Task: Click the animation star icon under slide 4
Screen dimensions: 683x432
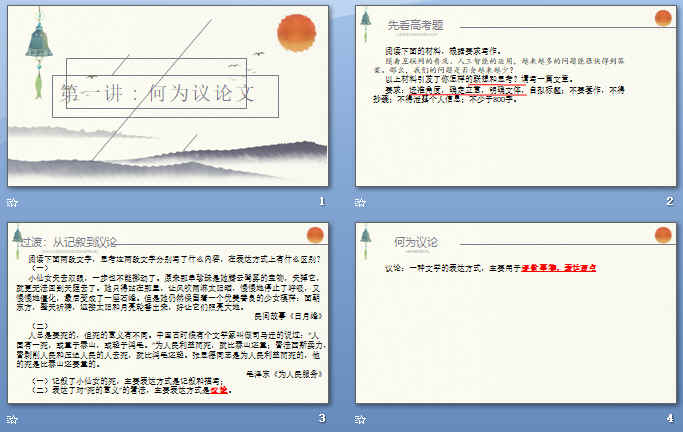Action: (360, 419)
